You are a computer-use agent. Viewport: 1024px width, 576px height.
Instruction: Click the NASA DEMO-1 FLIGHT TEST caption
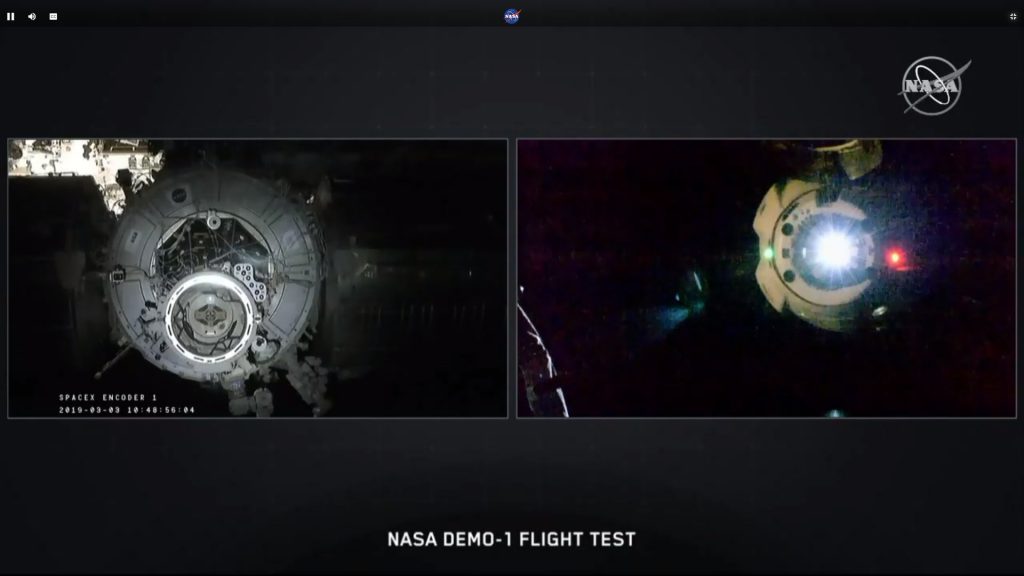[511, 539]
